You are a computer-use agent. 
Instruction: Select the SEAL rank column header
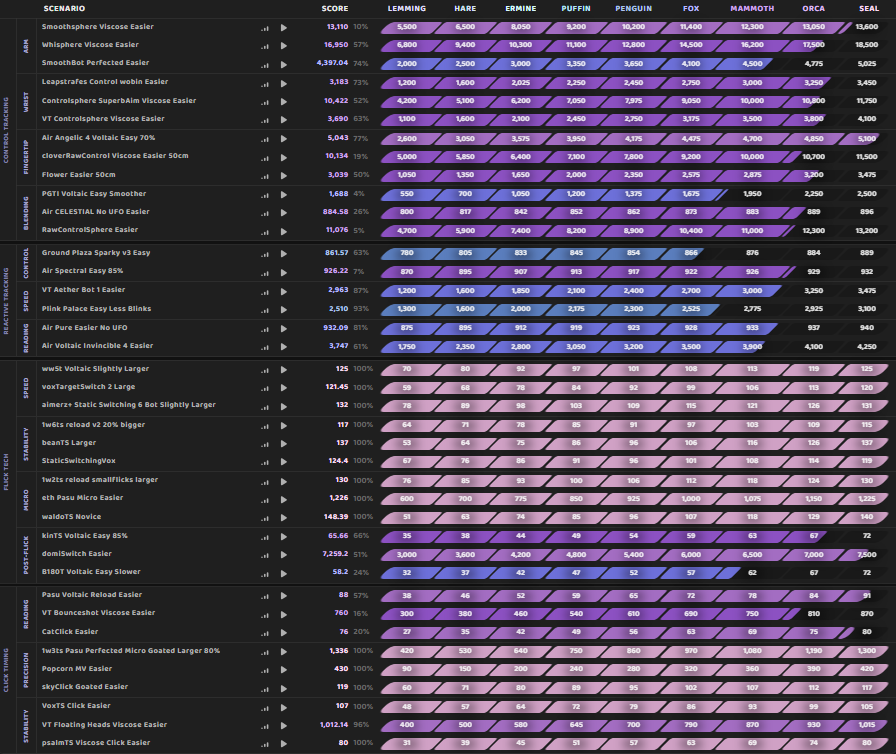tap(869, 9)
